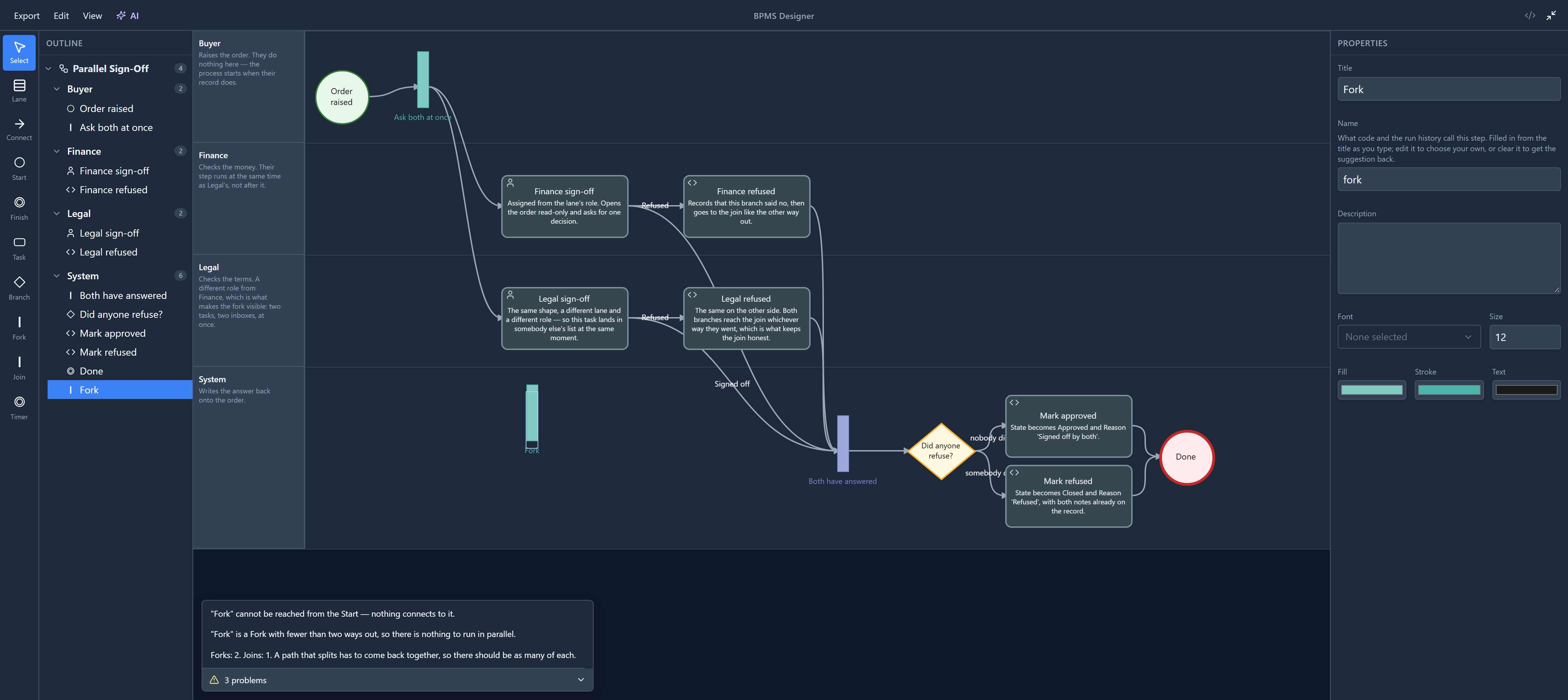Choose the Fork tool in toolbar

click(x=19, y=328)
